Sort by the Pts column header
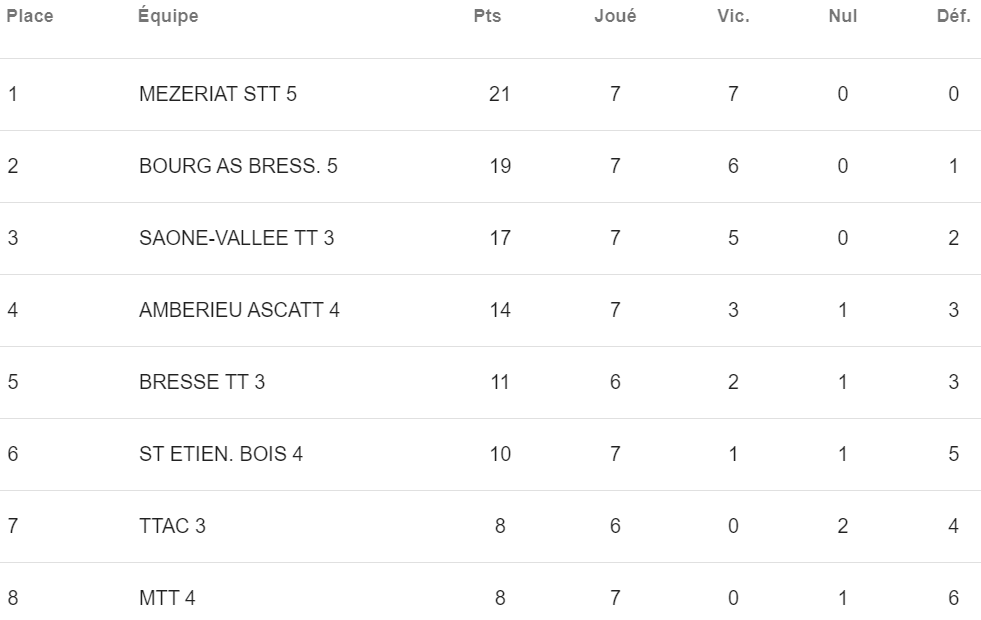The width and height of the screenshot is (981, 620). 487,16
